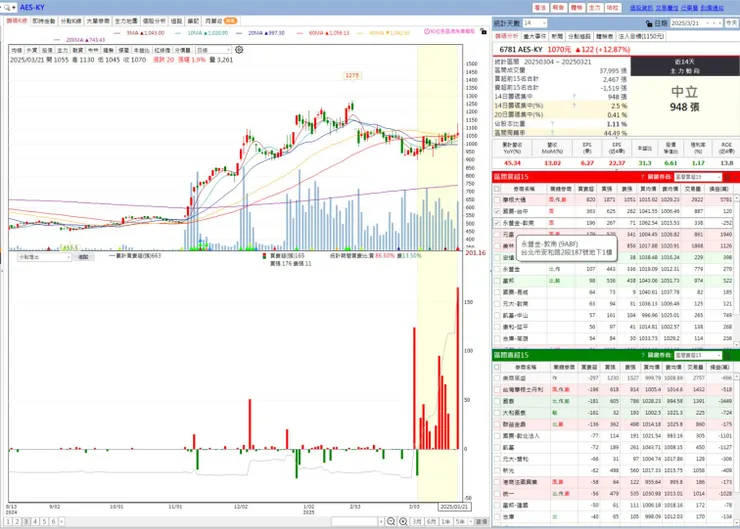Image resolution: width=740 pixels, height=529 pixels.
Task: Click help icon in 區間買超15 header
Action: click(x=642, y=177)
